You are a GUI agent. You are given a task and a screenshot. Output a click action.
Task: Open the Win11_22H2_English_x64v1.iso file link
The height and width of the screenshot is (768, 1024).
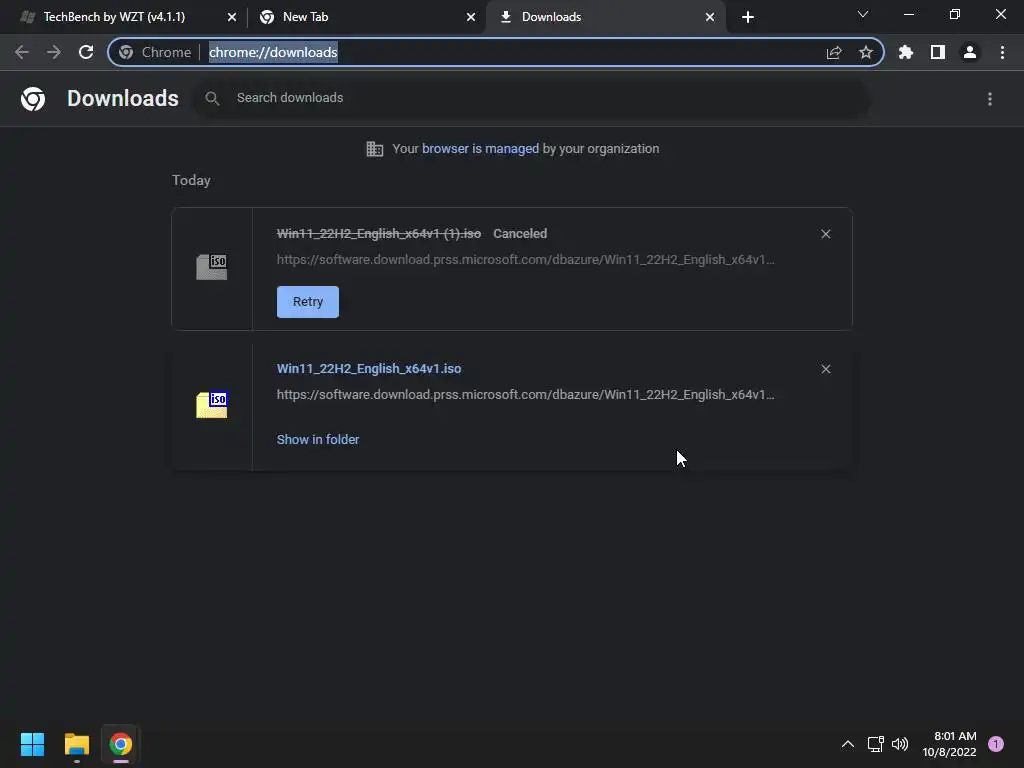point(369,369)
